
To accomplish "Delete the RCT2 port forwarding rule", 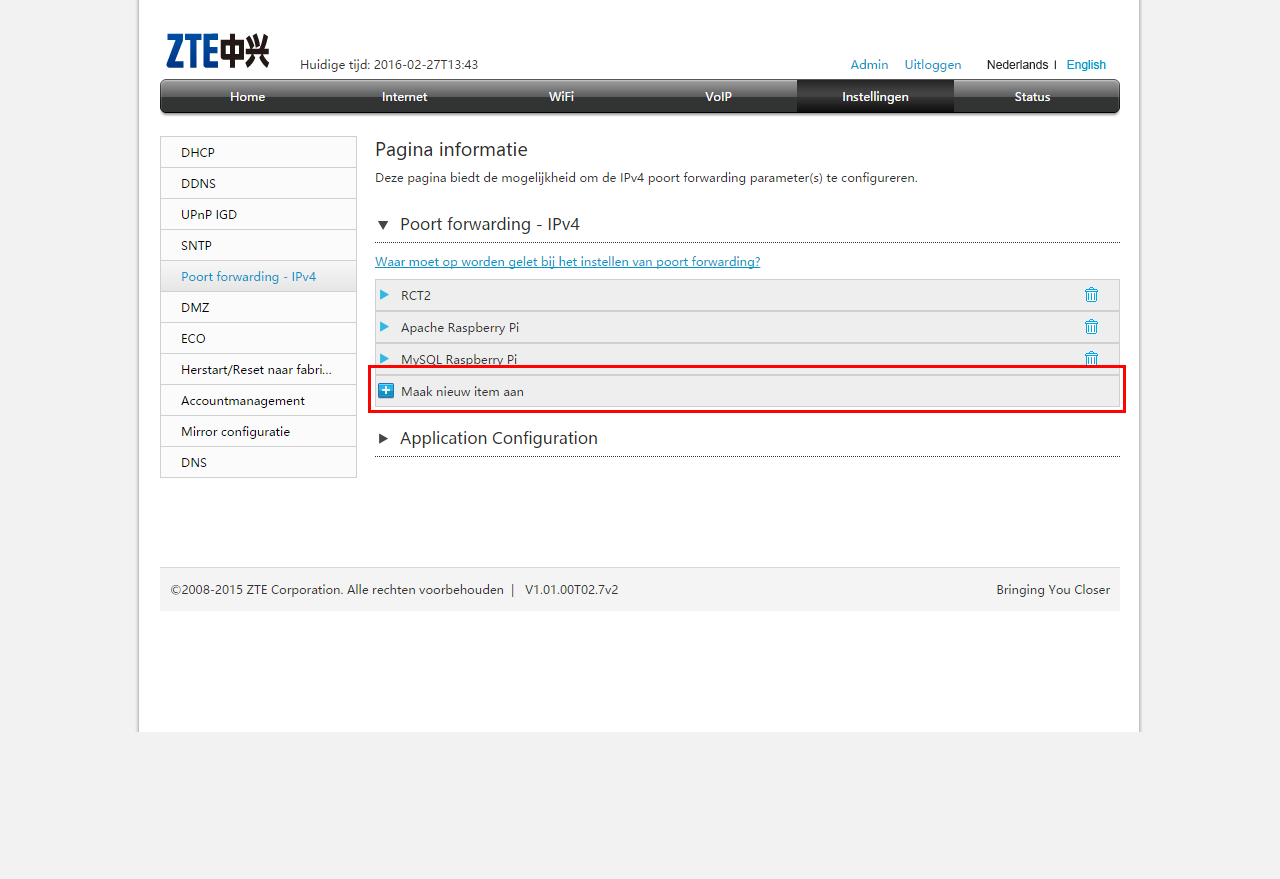I will coord(1091,295).
